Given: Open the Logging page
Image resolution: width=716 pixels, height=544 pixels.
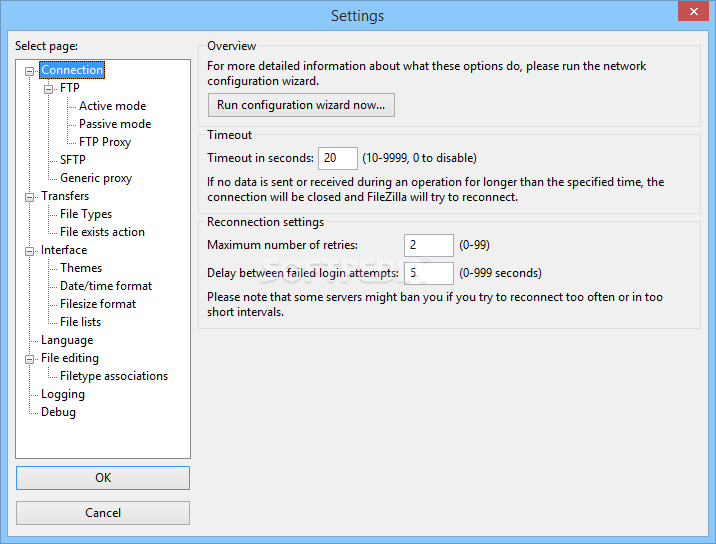Looking at the screenshot, I should tap(63, 394).
